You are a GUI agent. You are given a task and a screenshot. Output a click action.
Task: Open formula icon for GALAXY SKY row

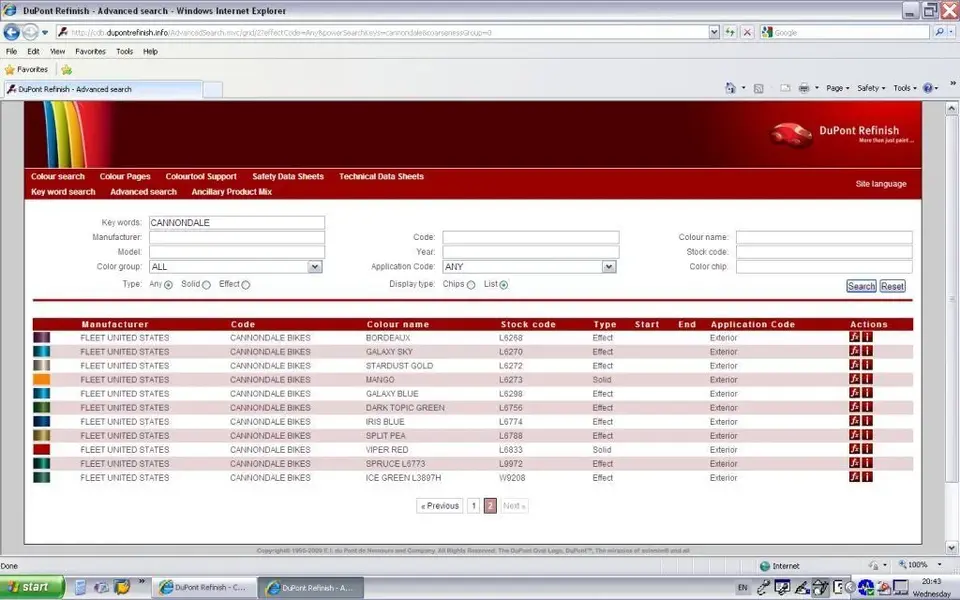[x=855, y=351]
